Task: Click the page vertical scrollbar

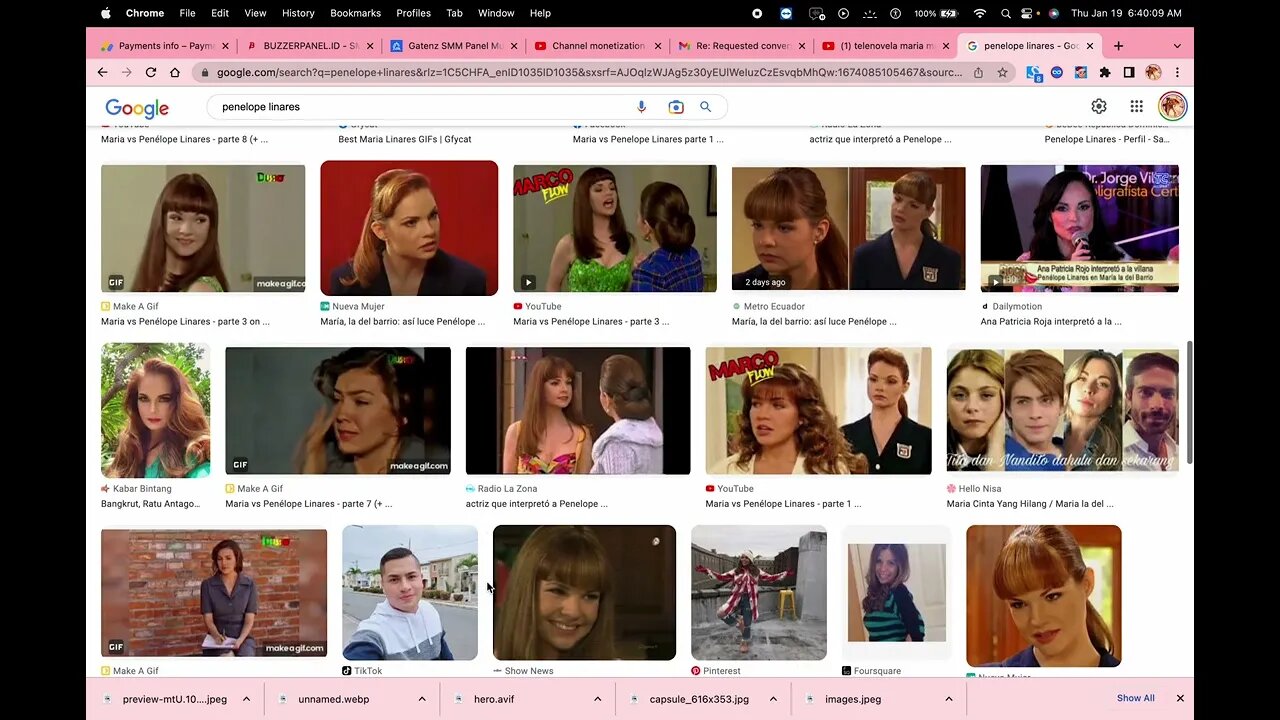Action: pyautogui.click(x=1190, y=403)
